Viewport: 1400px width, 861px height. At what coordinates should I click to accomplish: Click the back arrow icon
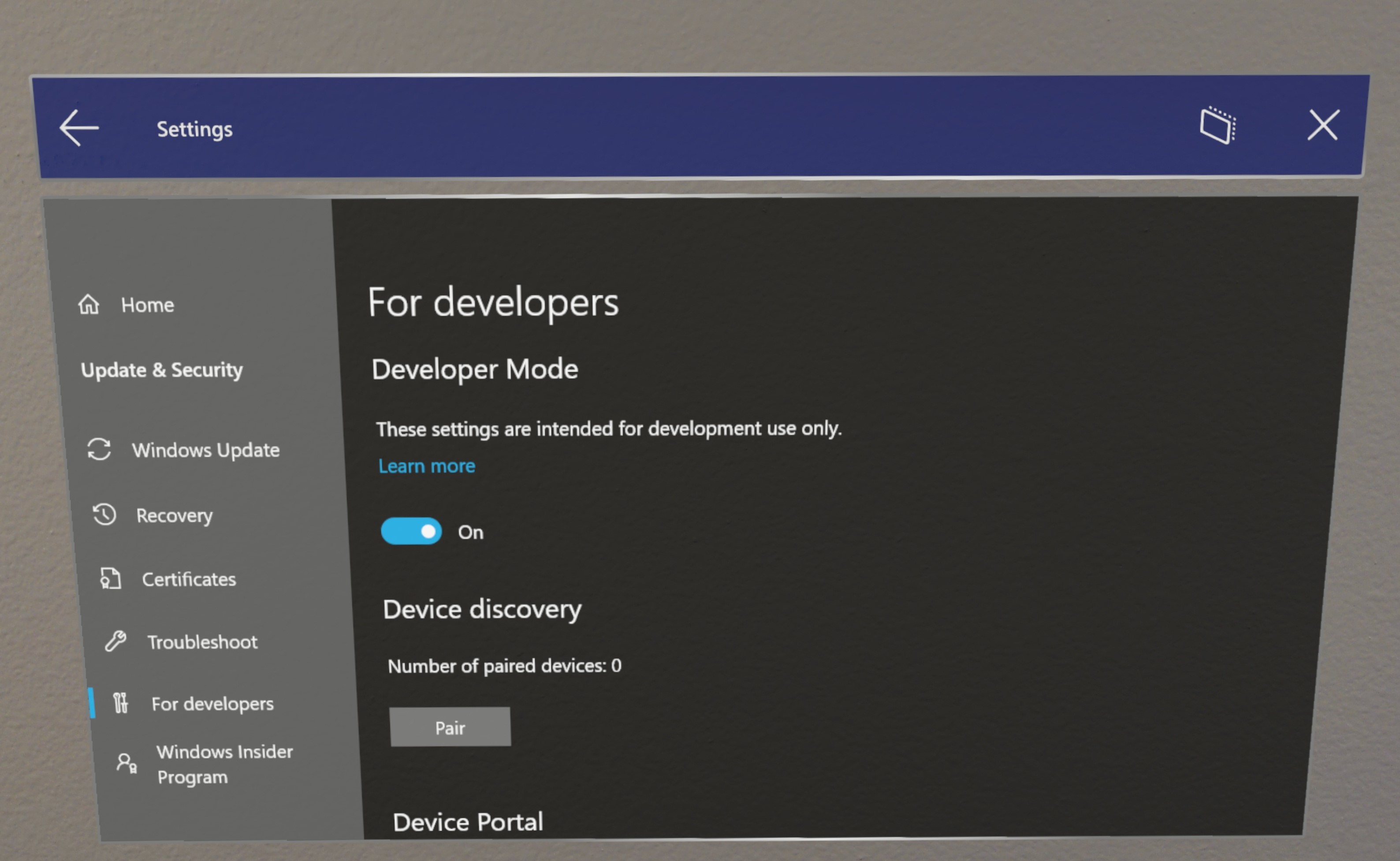point(79,127)
